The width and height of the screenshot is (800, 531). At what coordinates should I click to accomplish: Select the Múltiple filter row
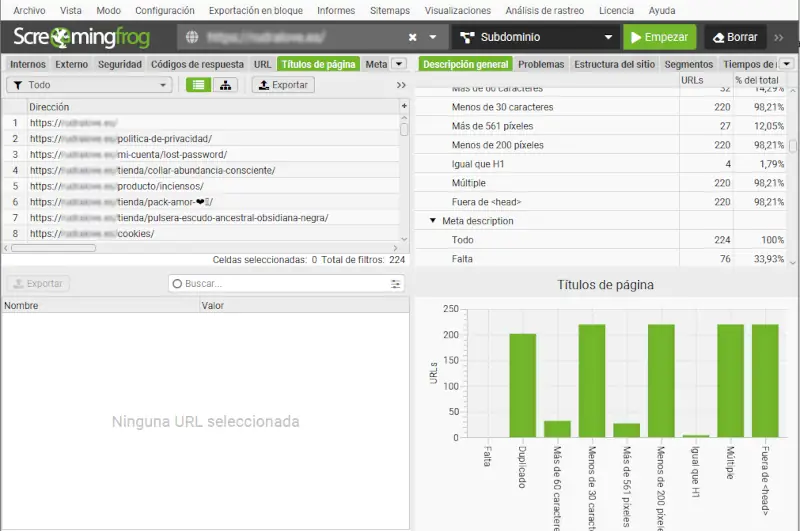pos(601,183)
